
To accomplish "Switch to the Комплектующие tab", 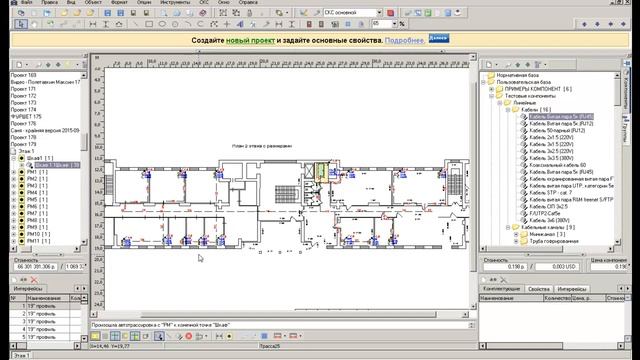I will tap(502, 289).
